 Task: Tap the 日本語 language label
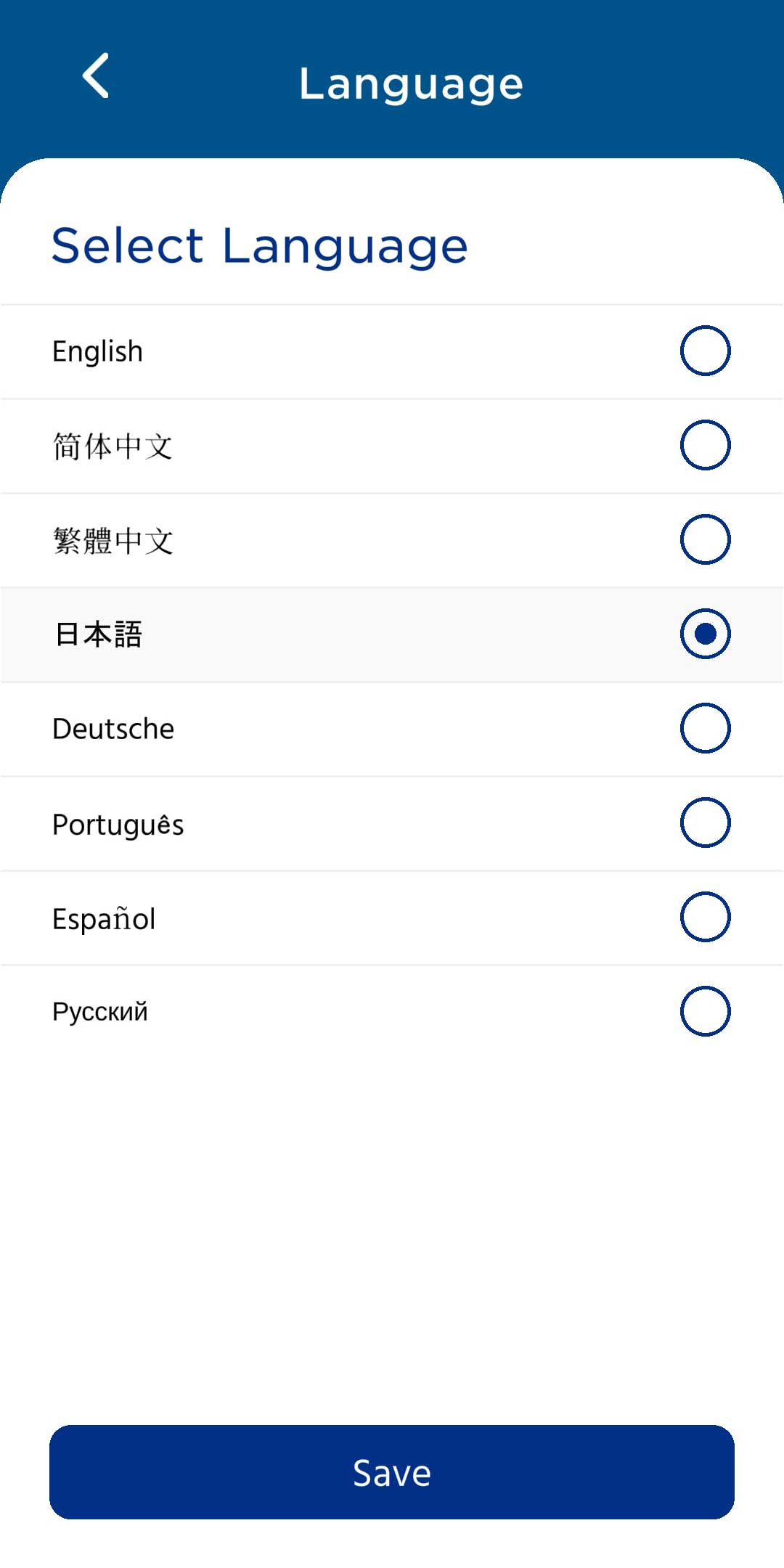click(x=99, y=634)
